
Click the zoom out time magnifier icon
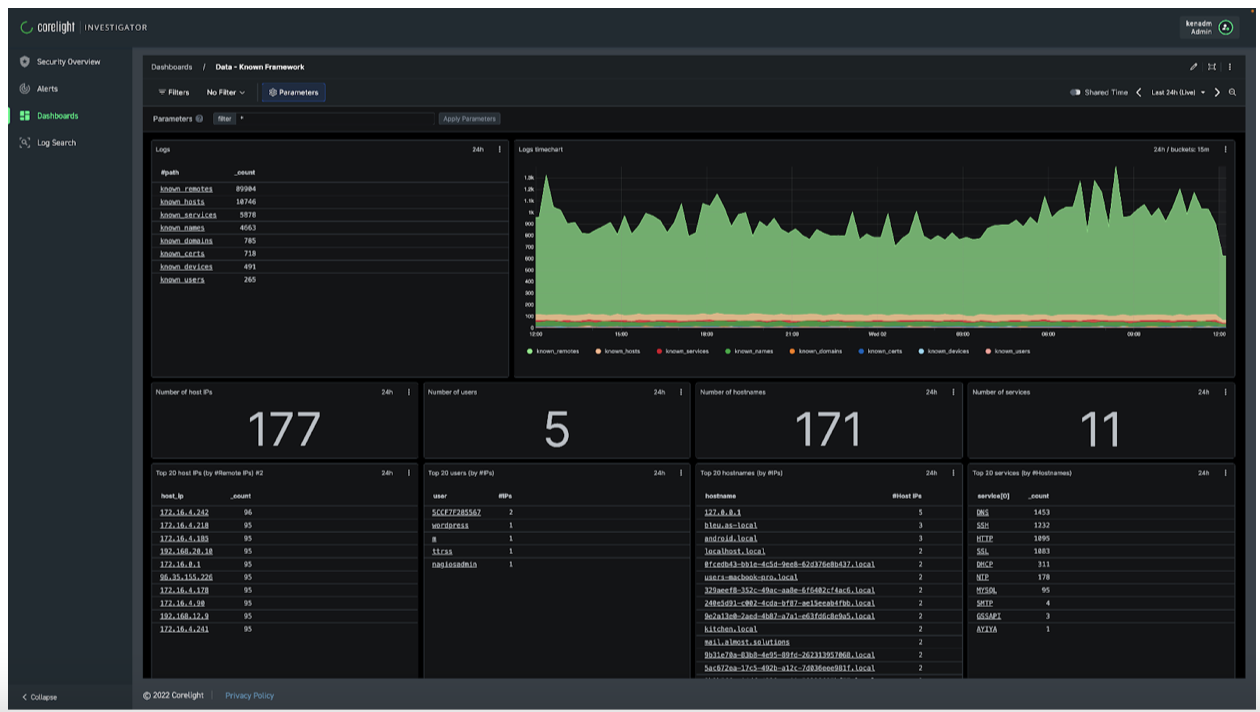1232,92
